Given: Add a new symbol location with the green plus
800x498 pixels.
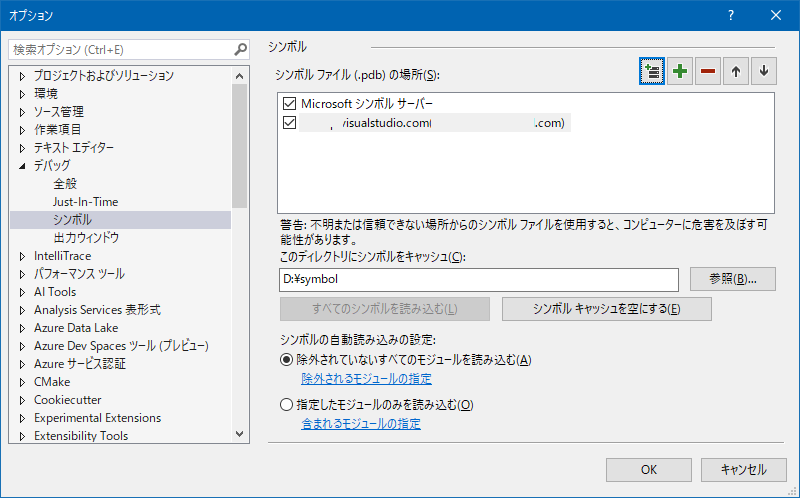Looking at the screenshot, I should point(680,71).
